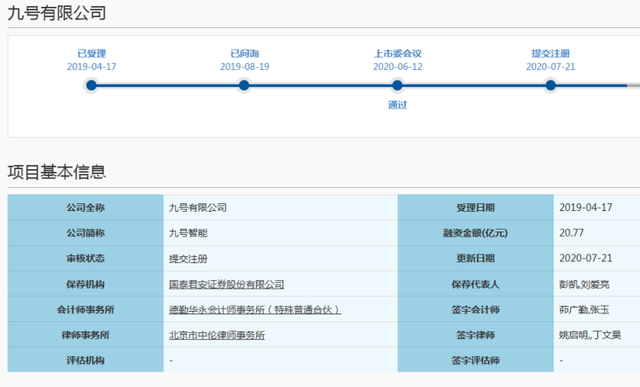Click the 受理日期 header cell
The image size is (640, 387).
point(476,207)
